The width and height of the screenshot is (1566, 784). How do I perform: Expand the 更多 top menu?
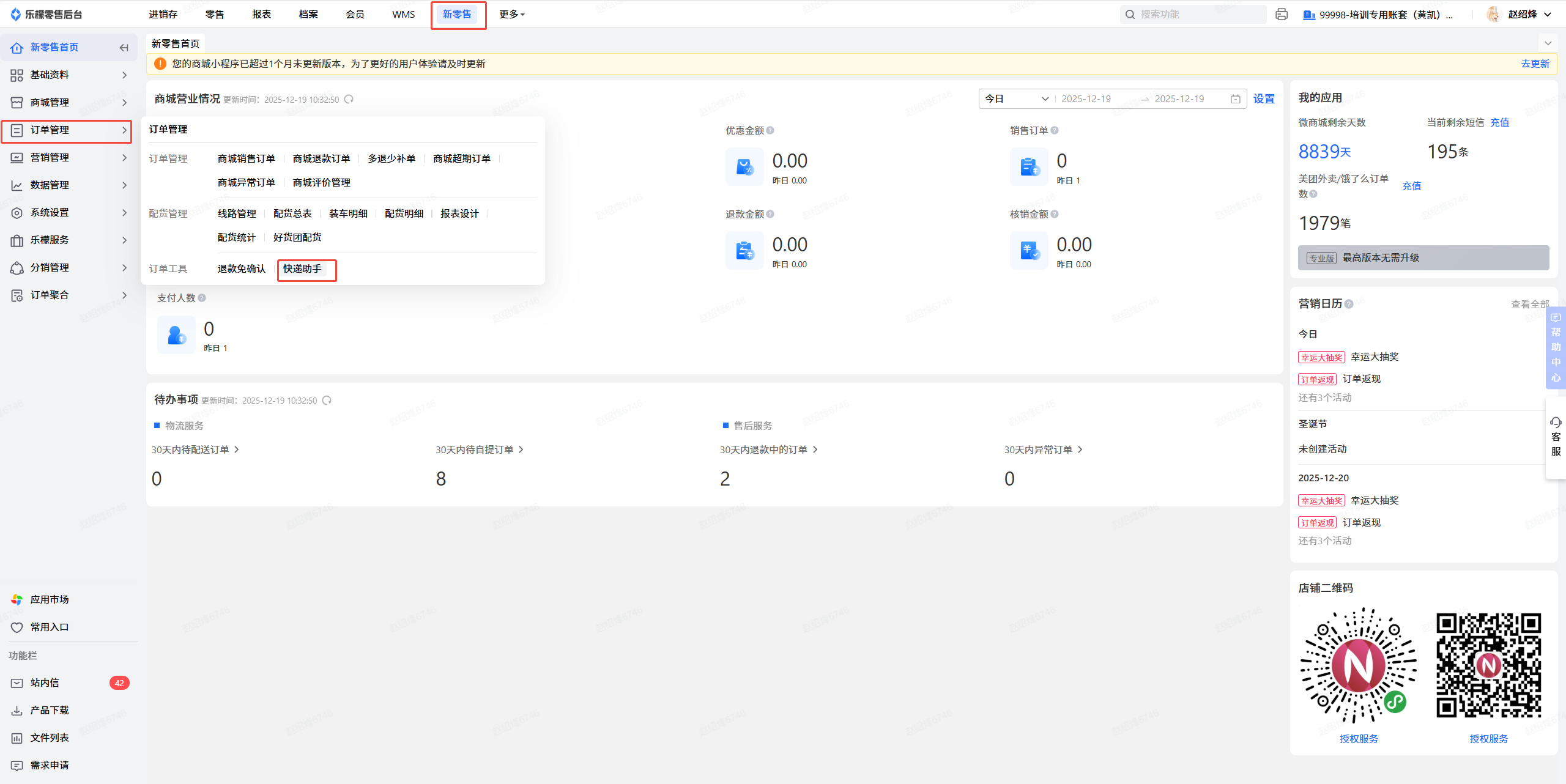pos(511,14)
